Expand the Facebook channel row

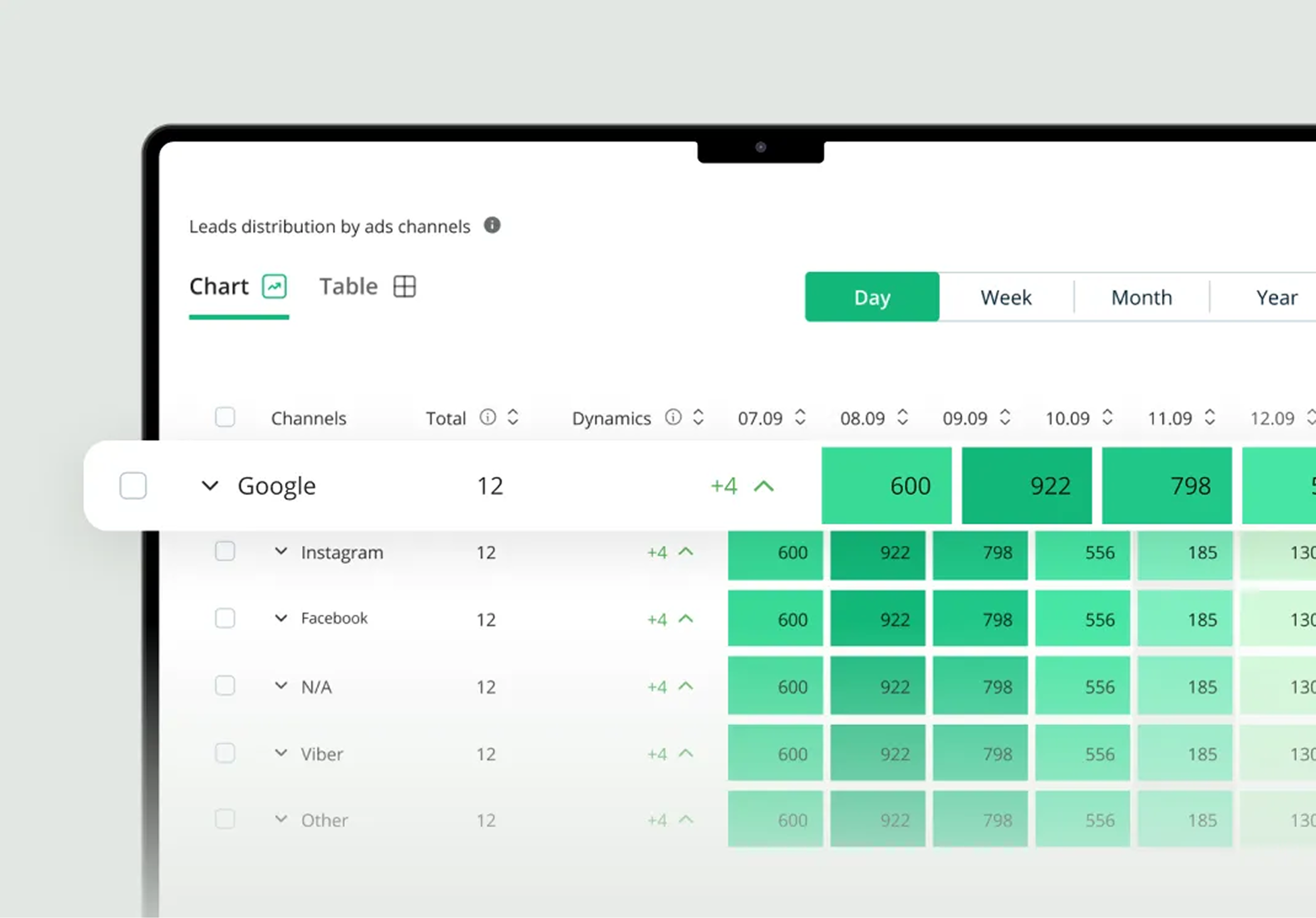(281, 618)
